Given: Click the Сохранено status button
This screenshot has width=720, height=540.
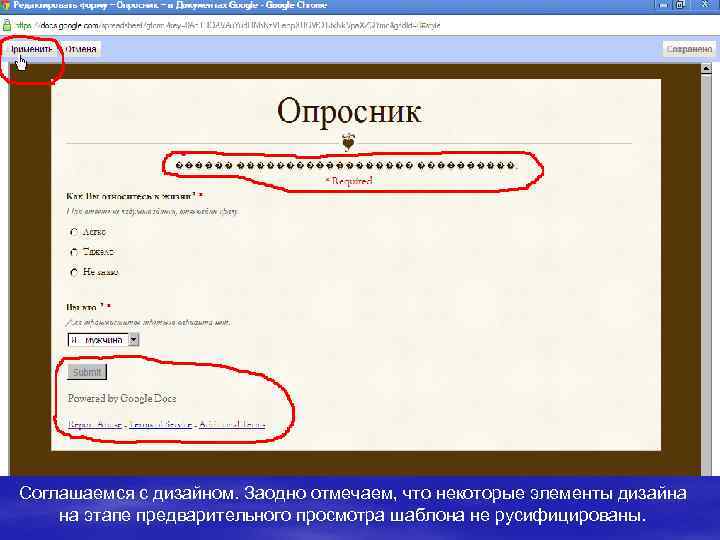Looking at the screenshot, I should (x=689, y=49).
